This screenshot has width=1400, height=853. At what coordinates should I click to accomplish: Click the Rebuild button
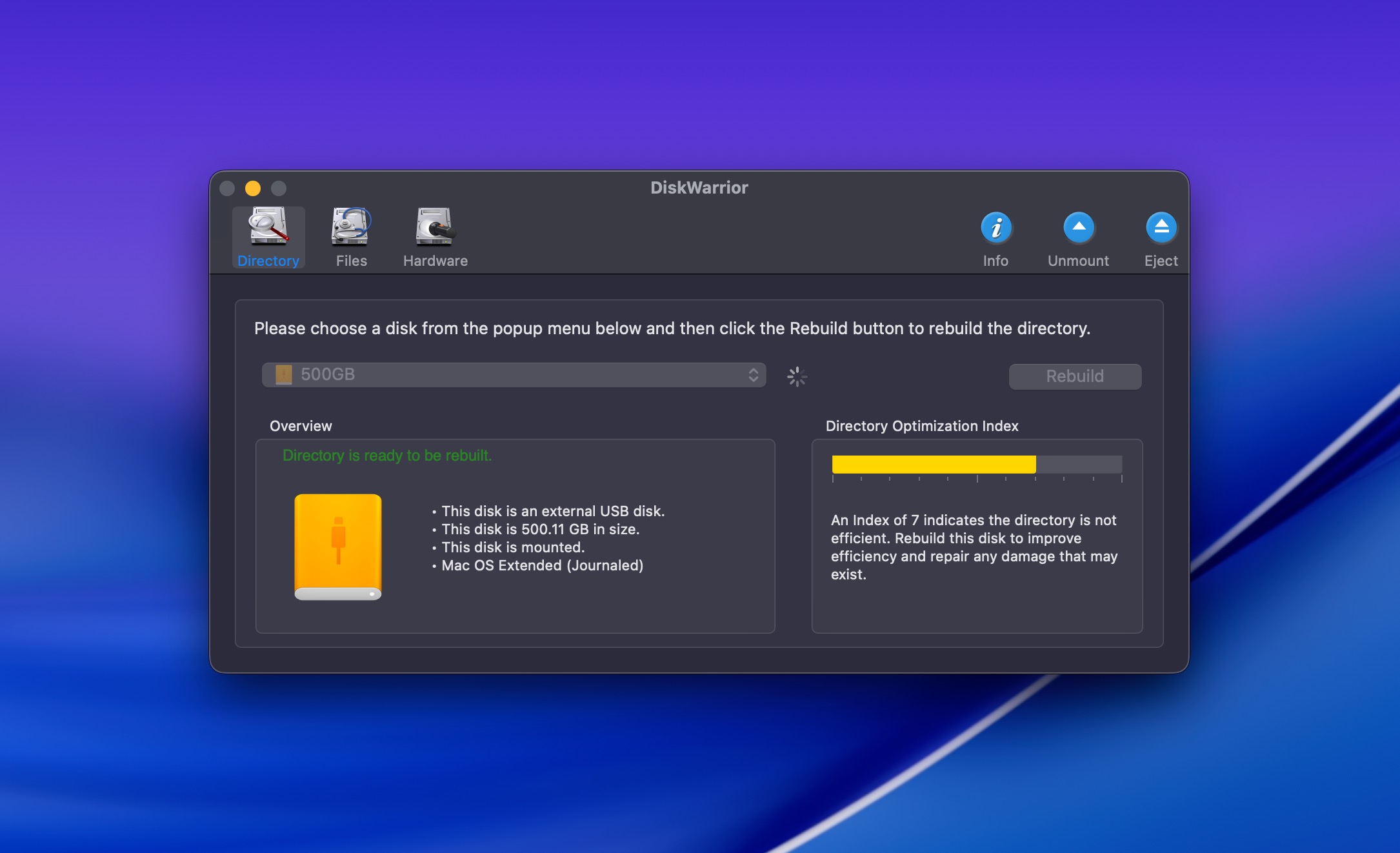coord(1075,376)
